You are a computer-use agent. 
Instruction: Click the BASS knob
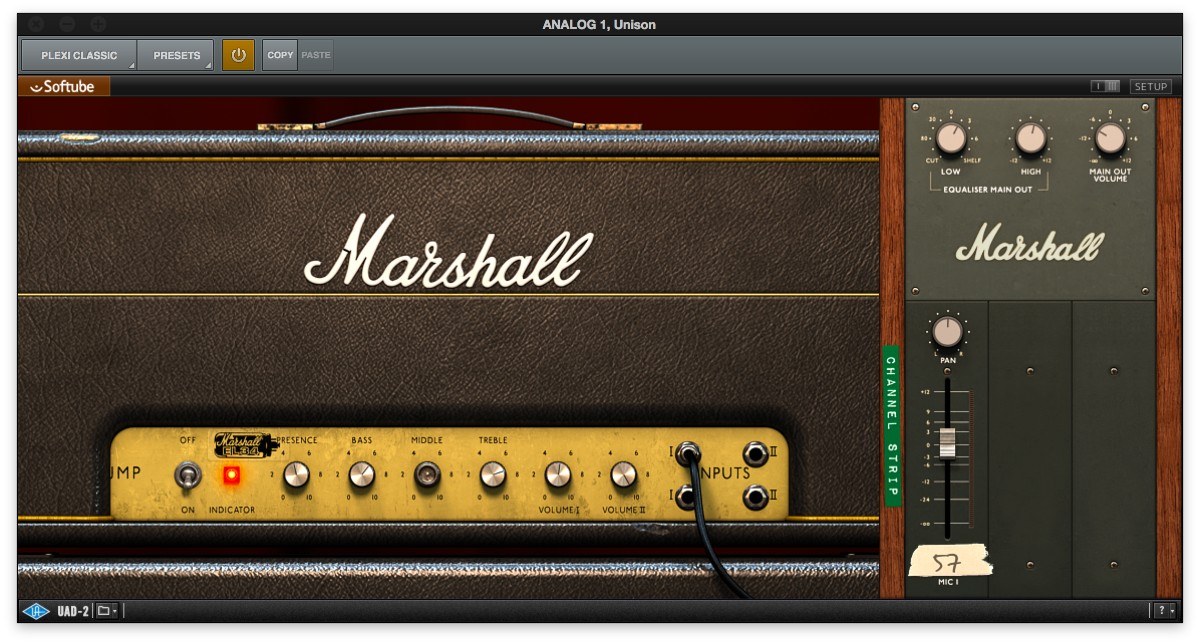362,475
